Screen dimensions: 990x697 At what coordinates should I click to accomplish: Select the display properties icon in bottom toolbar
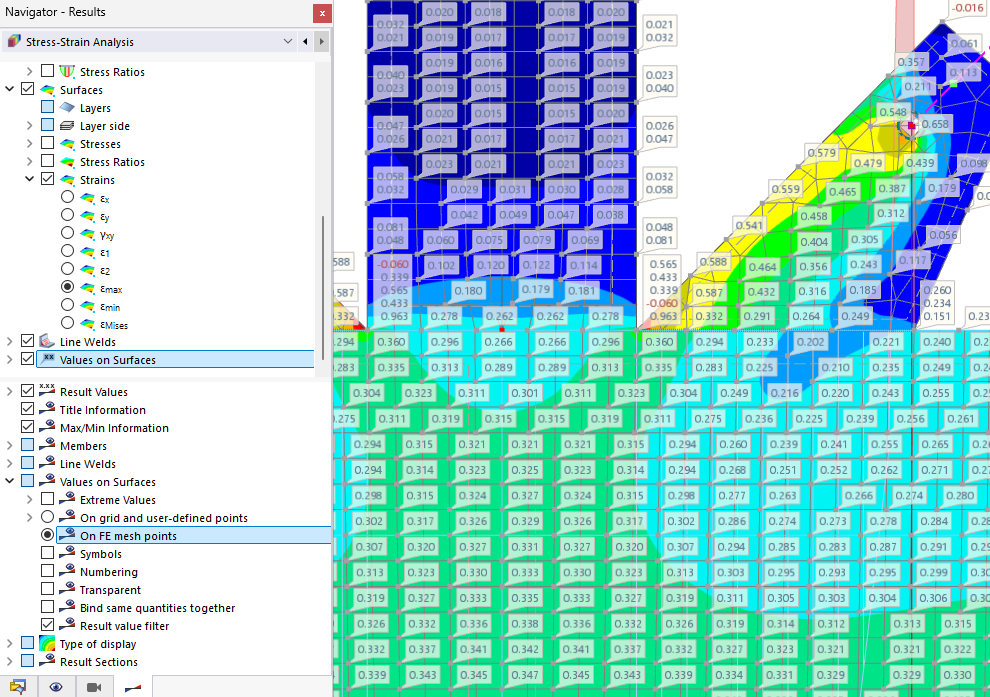click(x=17, y=687)
